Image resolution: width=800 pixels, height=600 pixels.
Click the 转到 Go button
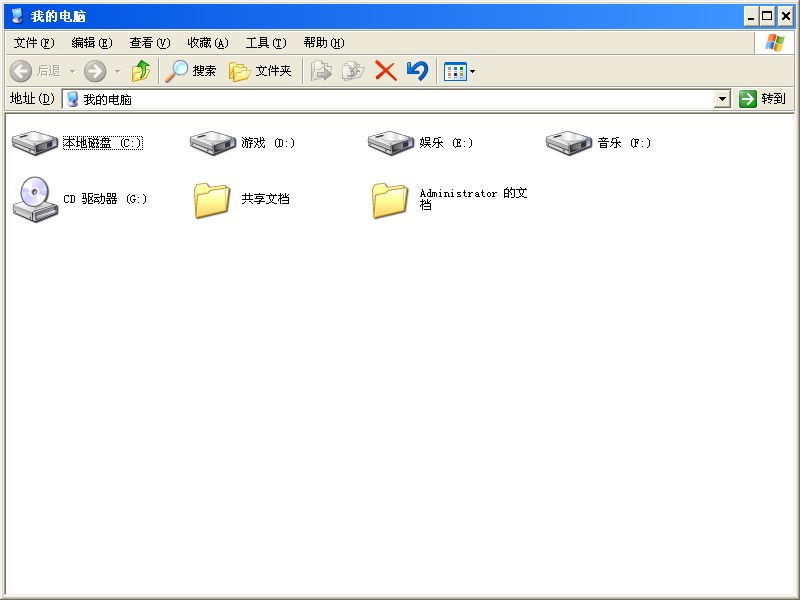(x=763, y=98)
